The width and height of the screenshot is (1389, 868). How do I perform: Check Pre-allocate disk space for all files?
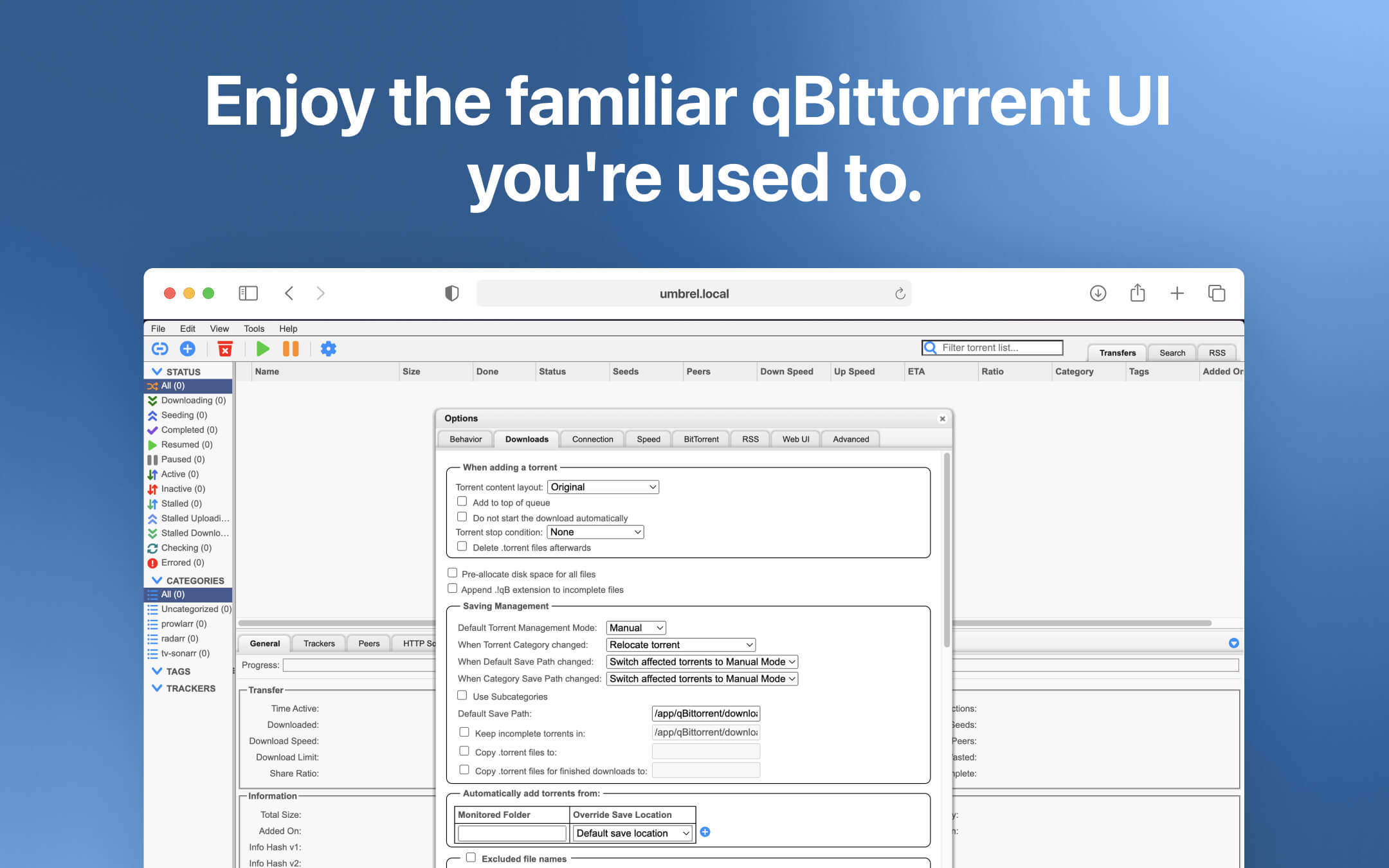coord(453,572)
